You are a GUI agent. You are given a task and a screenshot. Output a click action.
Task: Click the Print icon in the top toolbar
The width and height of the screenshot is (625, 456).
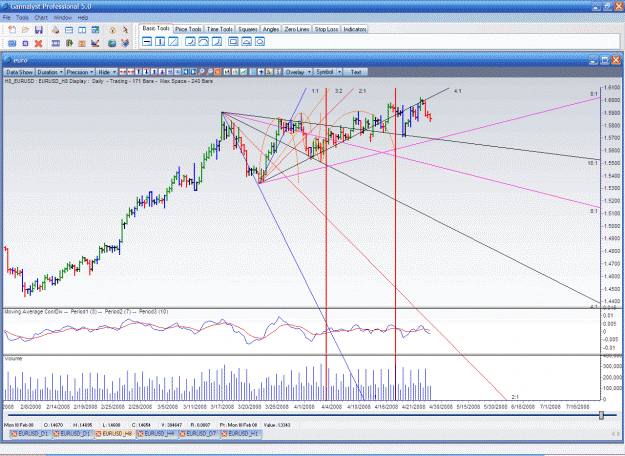tap(55, 30)
